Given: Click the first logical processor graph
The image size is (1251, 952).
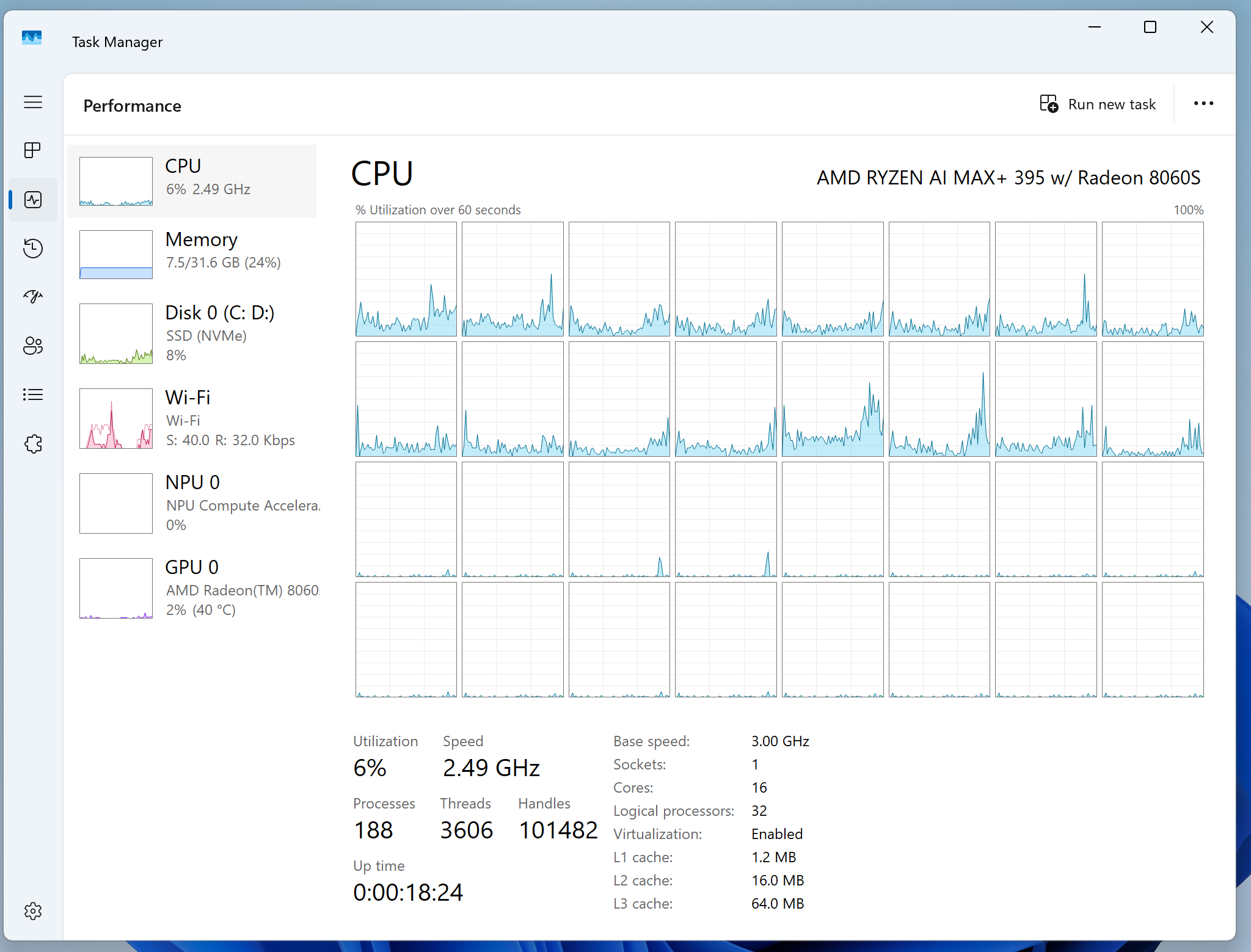Looking at the screenshot, I should coord(406,279).
